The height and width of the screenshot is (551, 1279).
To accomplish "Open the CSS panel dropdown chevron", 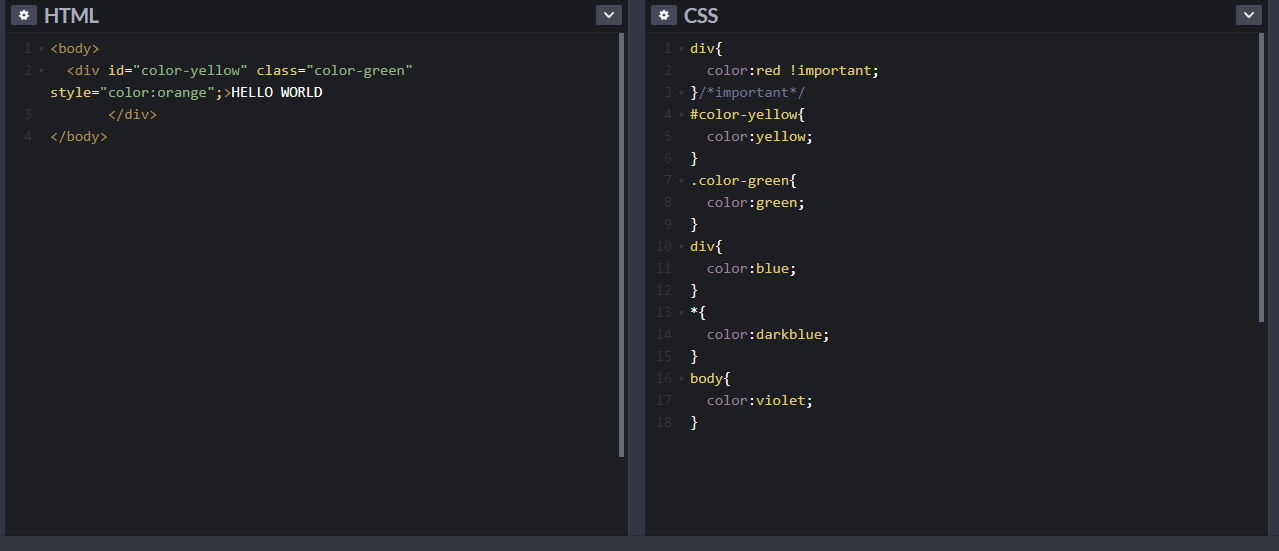I will point(1249,15).
